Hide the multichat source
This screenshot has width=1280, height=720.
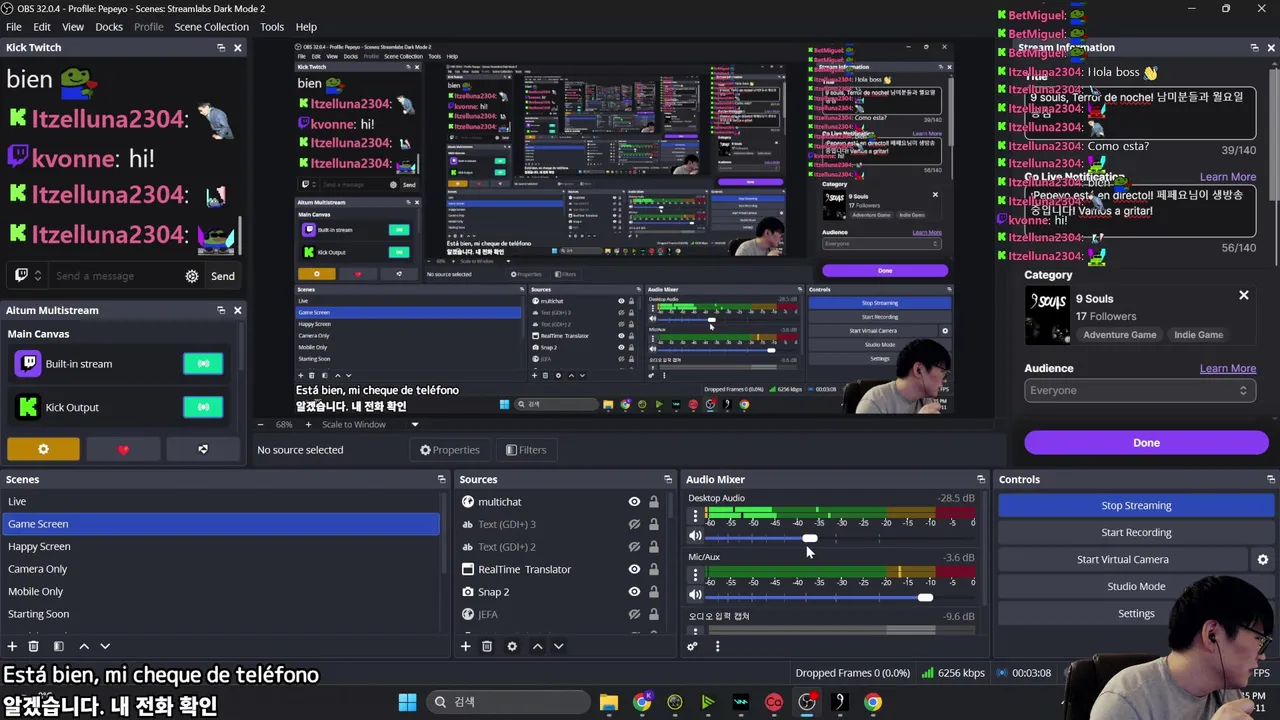point(634,502)
